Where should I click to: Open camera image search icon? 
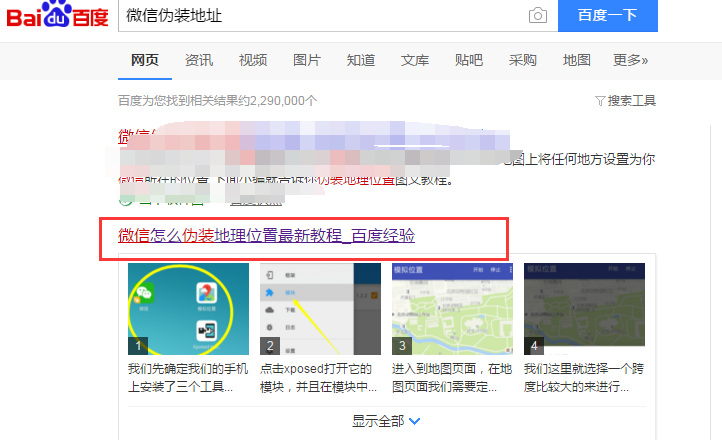click(x=537, y=16)
